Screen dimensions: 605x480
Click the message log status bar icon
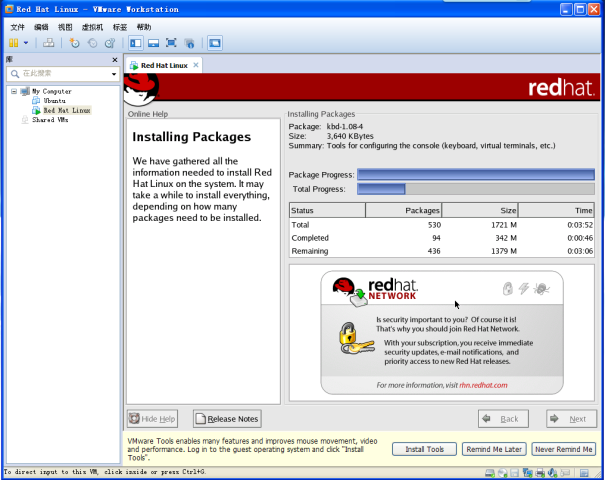584,473
